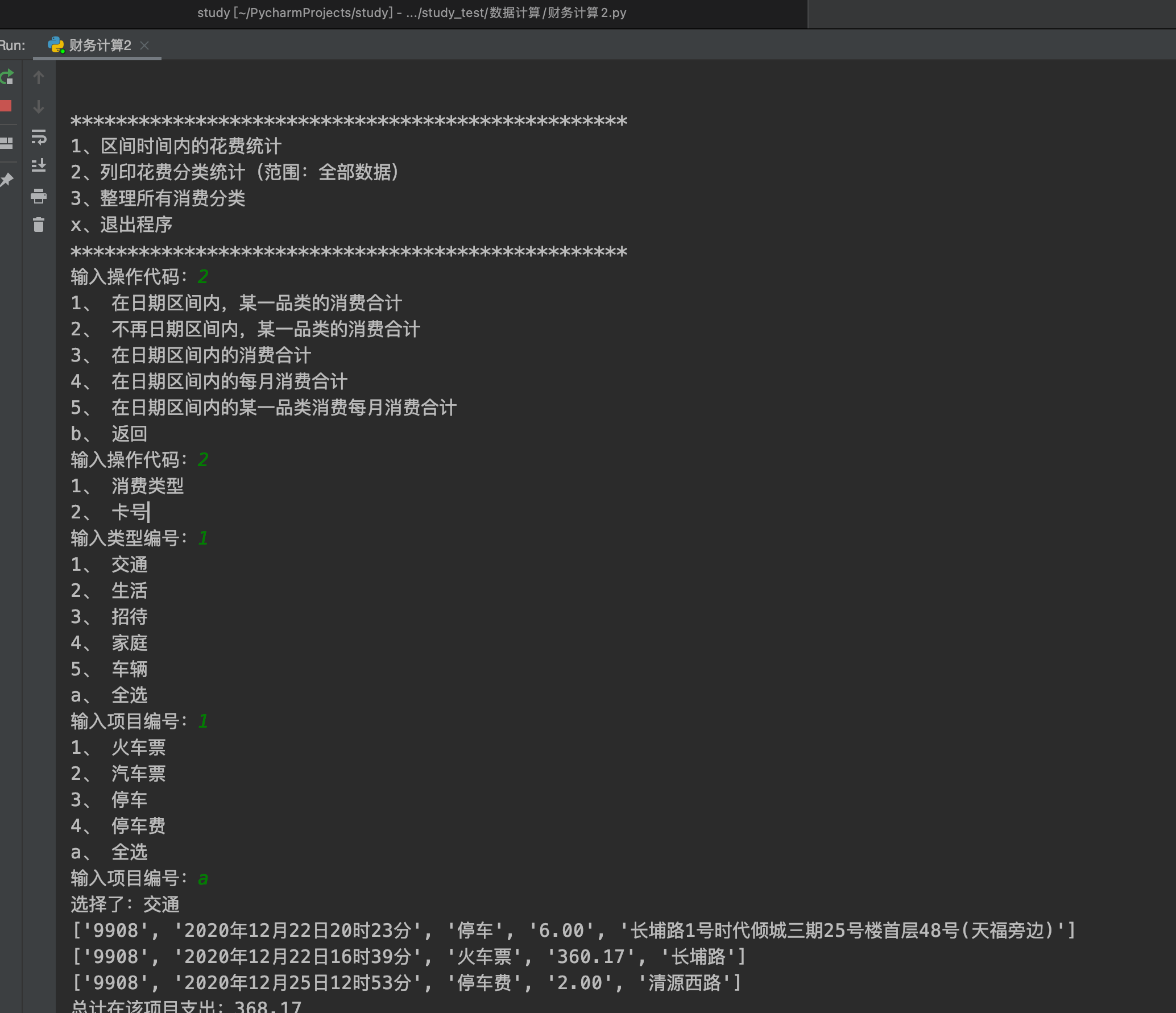The width and height of the screenshot is (1176, 1013).
Task: Open the restore layout icon
Action: pyautogui.click(x=6, y=143)
